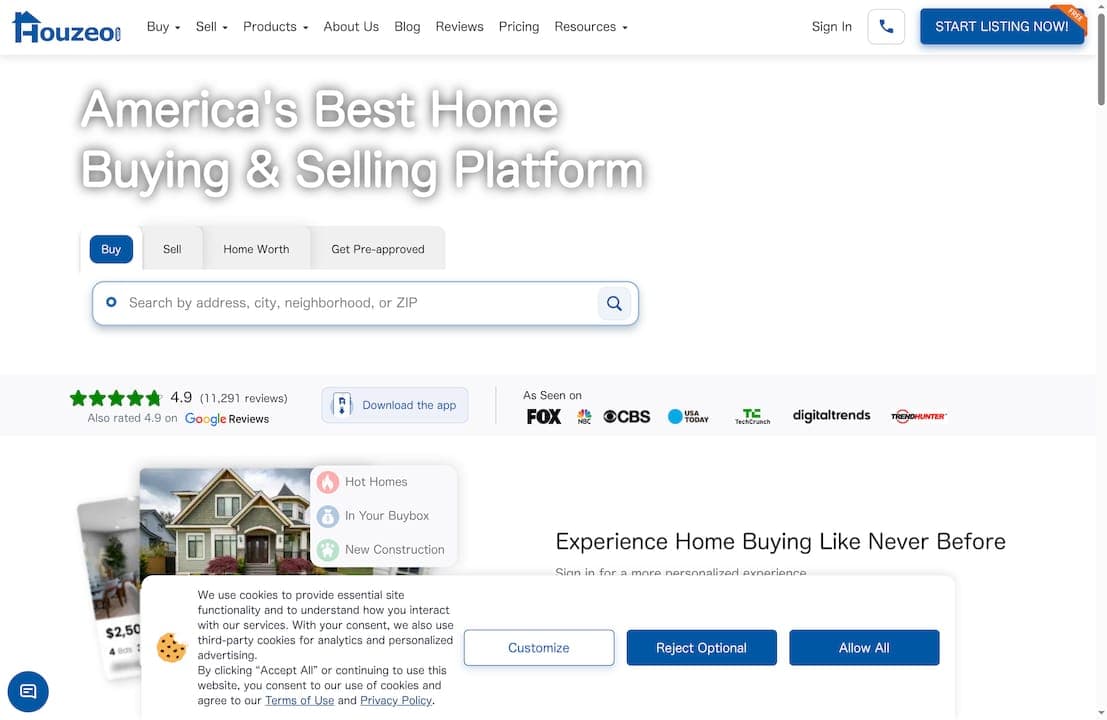Click Experience Home Buying Like Never Before heading

tap(780, 541)
